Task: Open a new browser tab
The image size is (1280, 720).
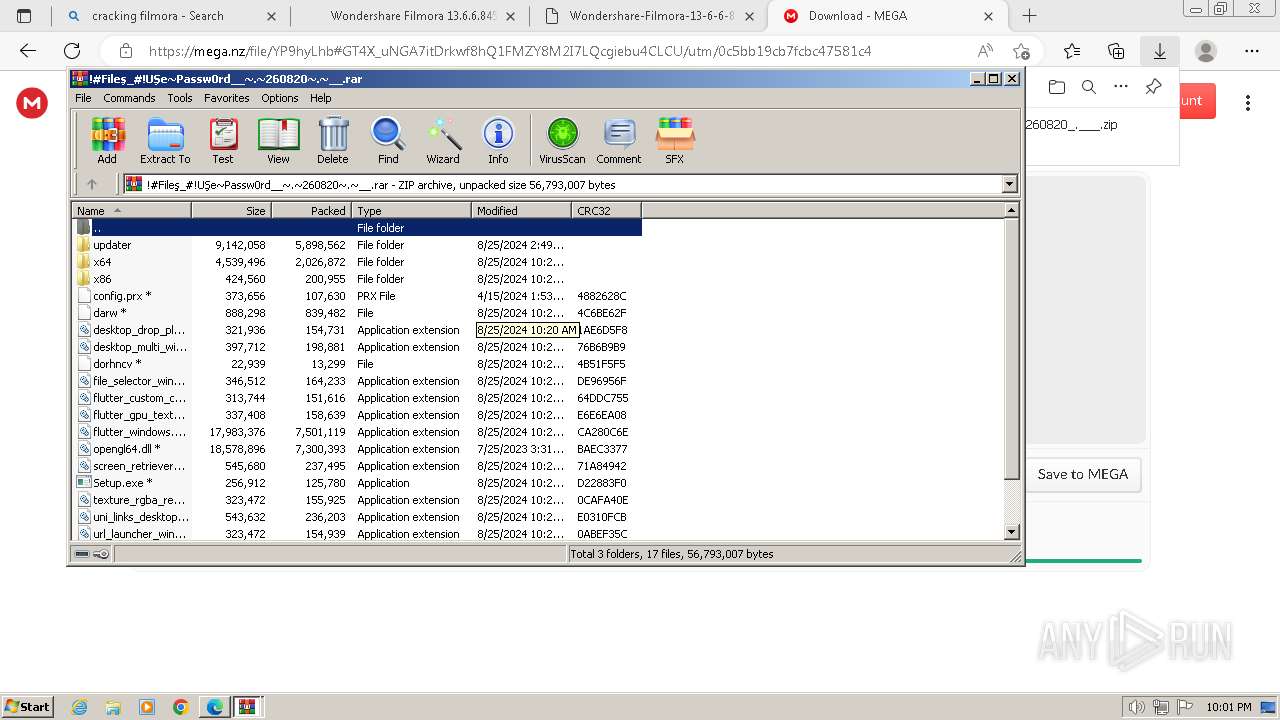Action: 1029,16
